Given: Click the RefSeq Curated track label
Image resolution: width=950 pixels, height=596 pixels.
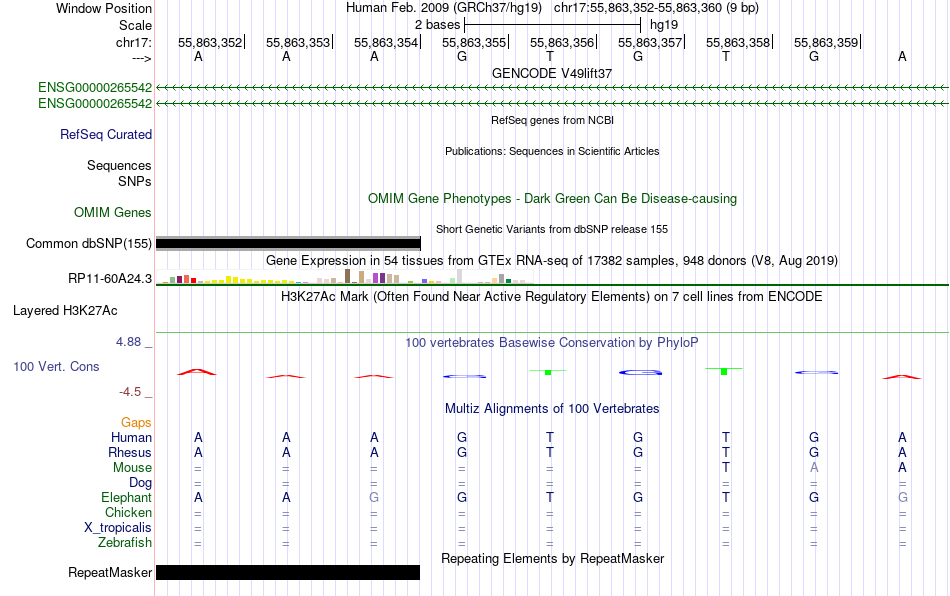Looking at the screenshot, I should [x=106, y=134].
